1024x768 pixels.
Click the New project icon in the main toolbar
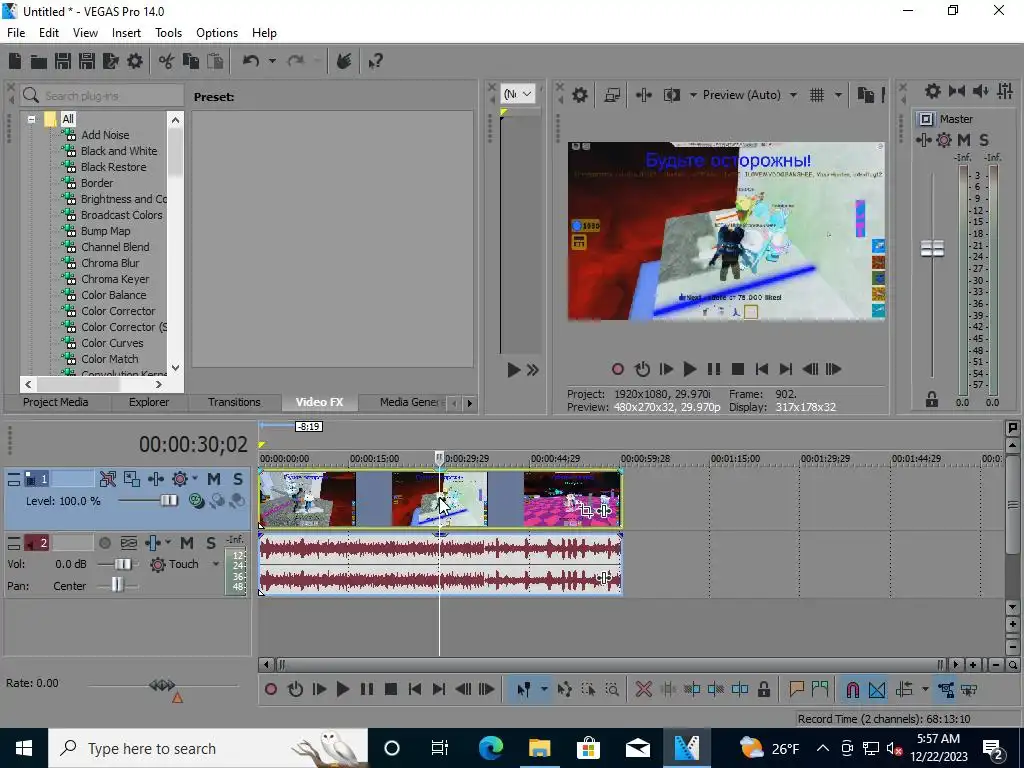click(15, 61)
